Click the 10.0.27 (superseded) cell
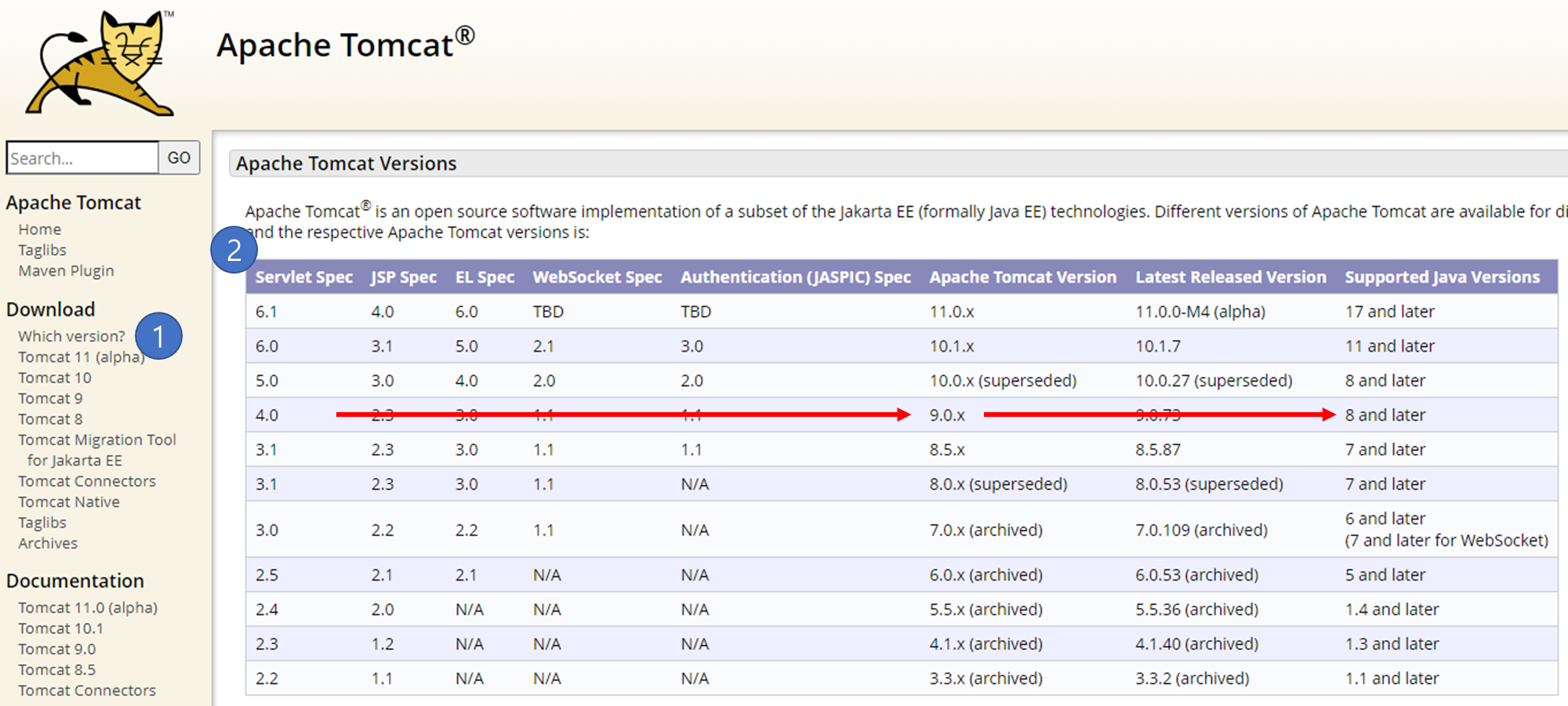This screenshot has width=1568, height=706. [x=1214, y=380]
